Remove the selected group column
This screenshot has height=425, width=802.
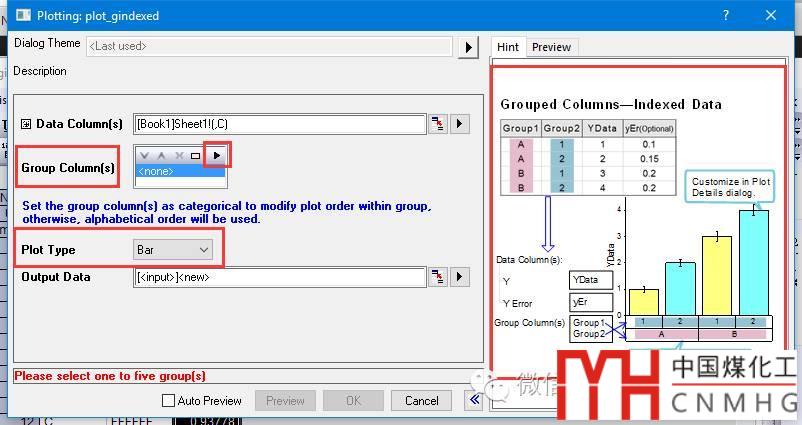click(x=179, y=155)
